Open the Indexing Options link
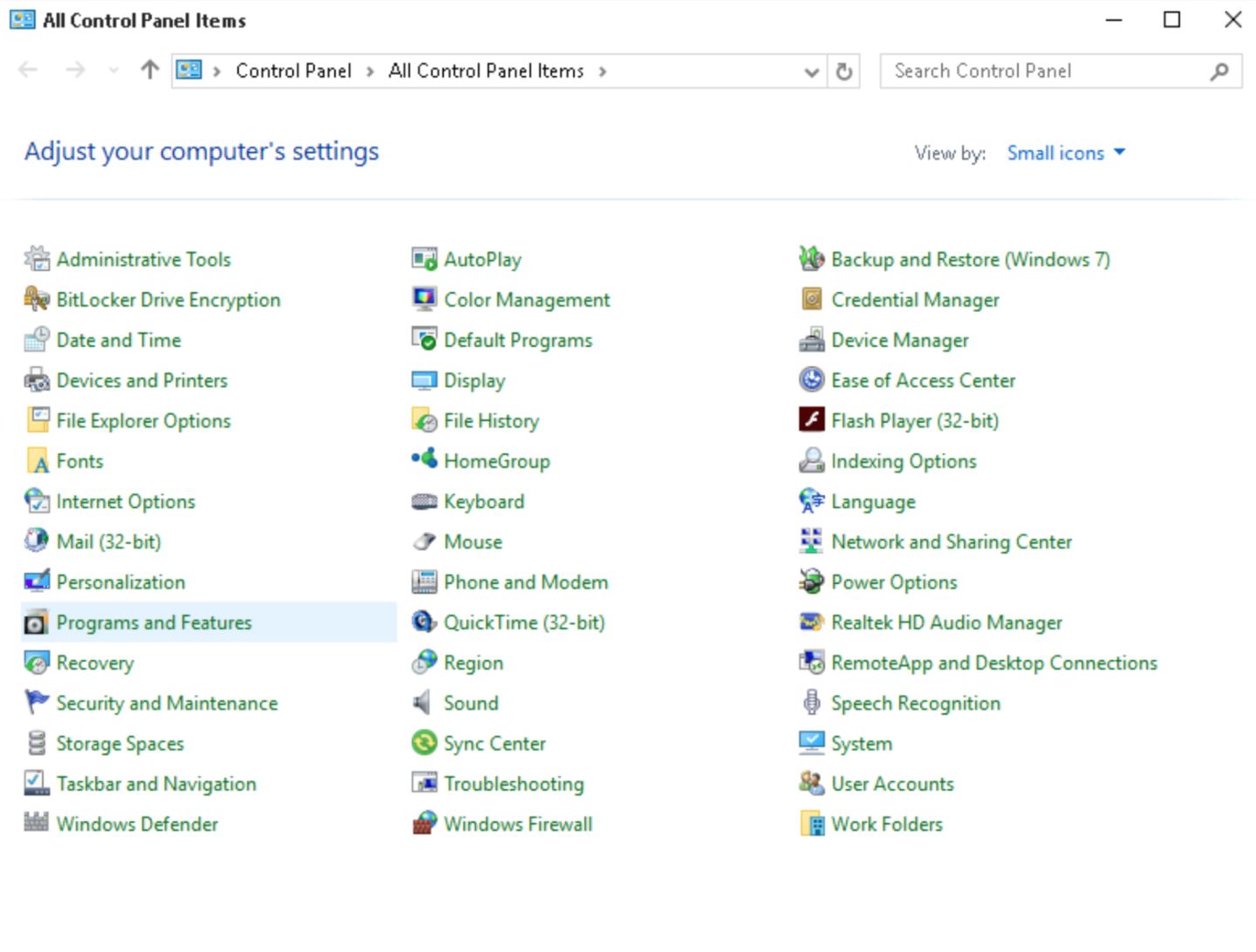 tap(904, 461)
